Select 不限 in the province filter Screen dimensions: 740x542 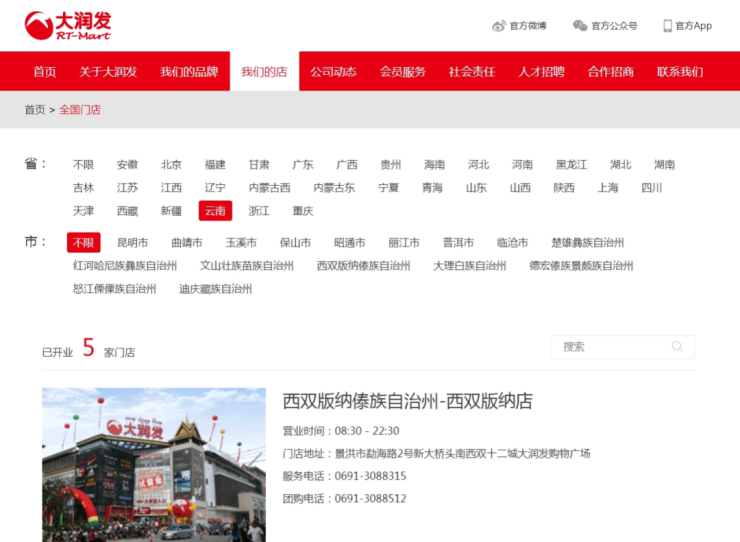(84, 165)
